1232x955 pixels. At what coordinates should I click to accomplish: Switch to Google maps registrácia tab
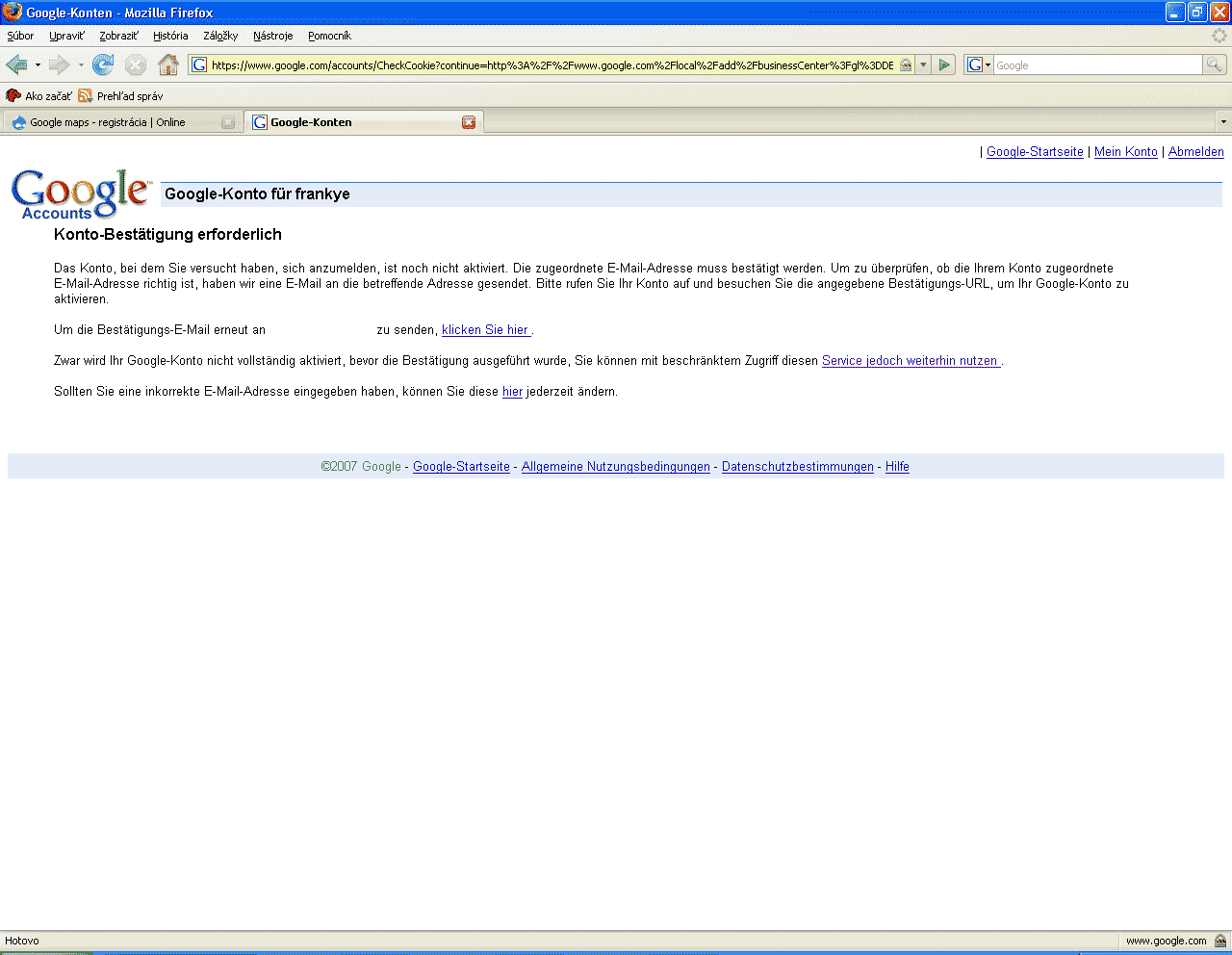point(122,122)
